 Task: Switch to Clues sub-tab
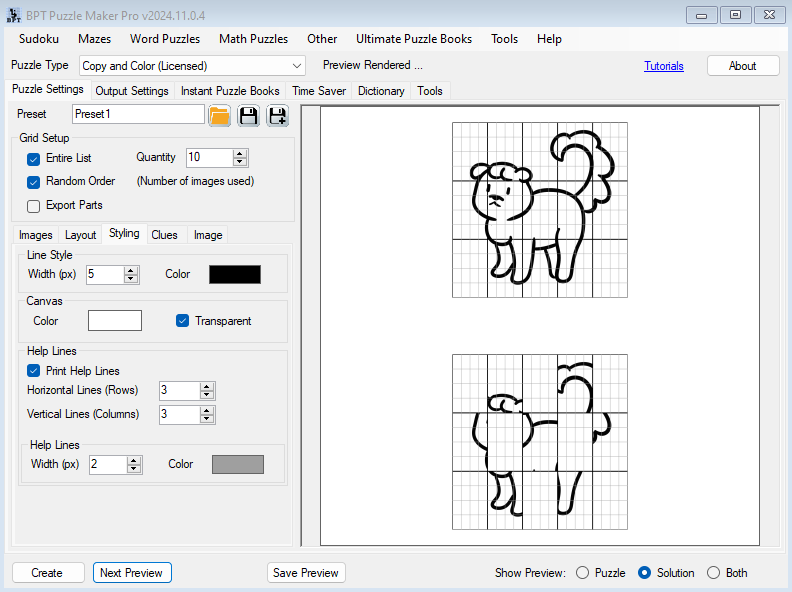[164, 235]
